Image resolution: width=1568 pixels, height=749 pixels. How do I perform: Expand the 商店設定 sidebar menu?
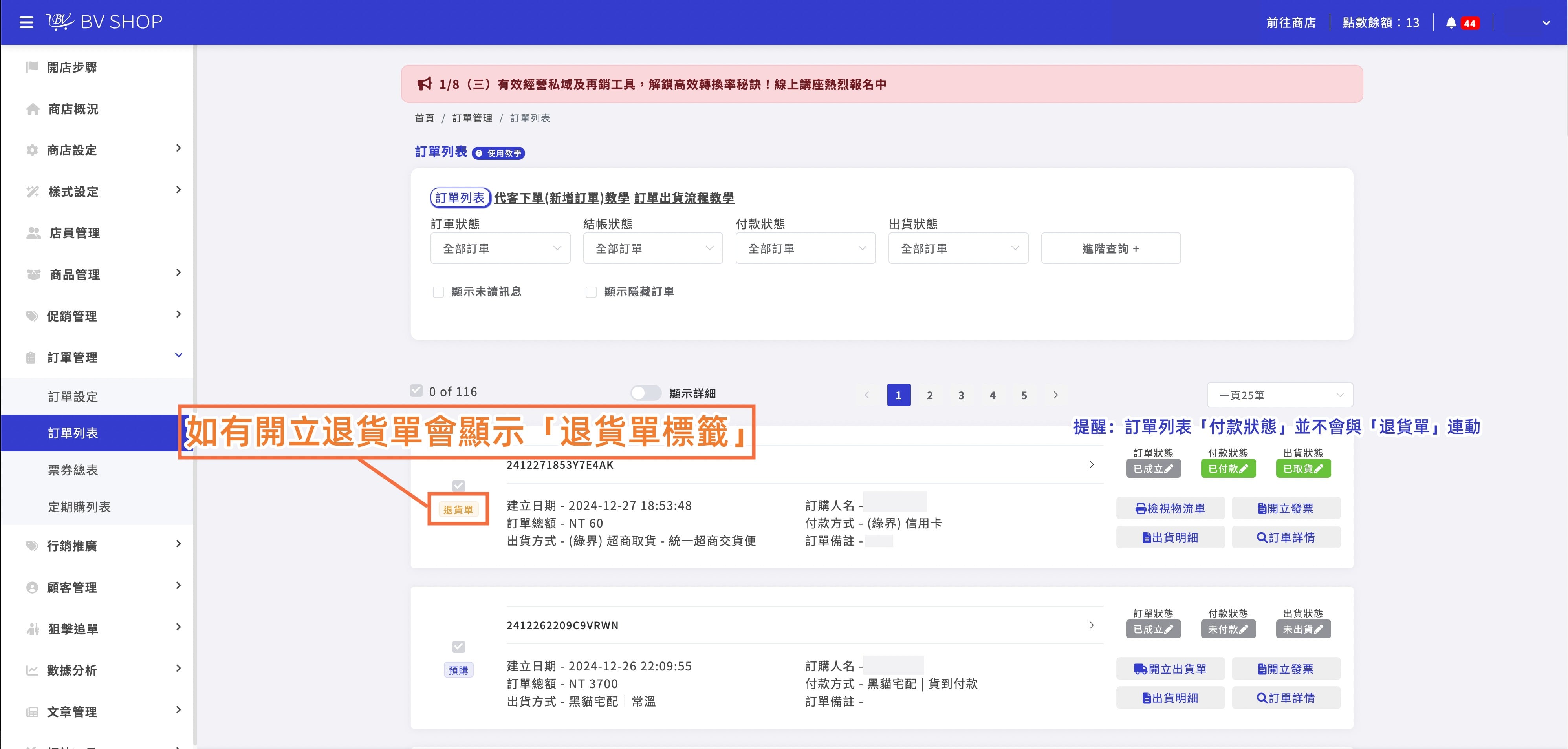(178, 148)
